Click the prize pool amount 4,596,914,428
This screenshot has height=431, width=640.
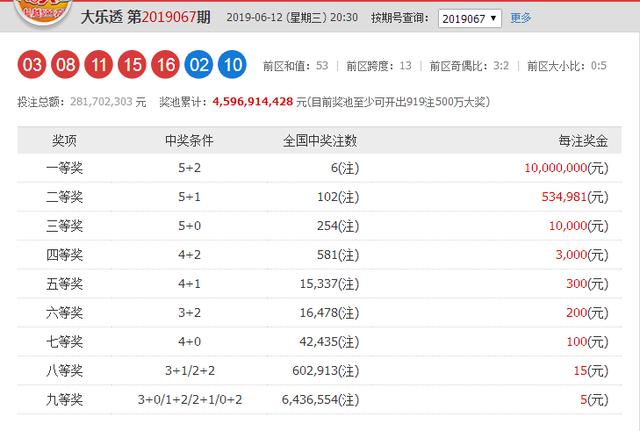click(253, 102)
